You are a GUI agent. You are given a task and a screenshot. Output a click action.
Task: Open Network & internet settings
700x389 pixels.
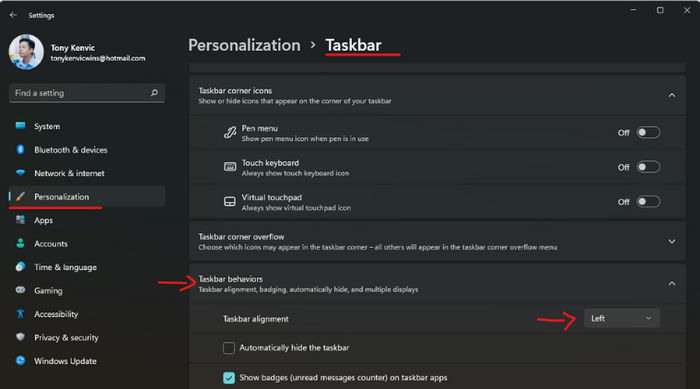[87, 173]
